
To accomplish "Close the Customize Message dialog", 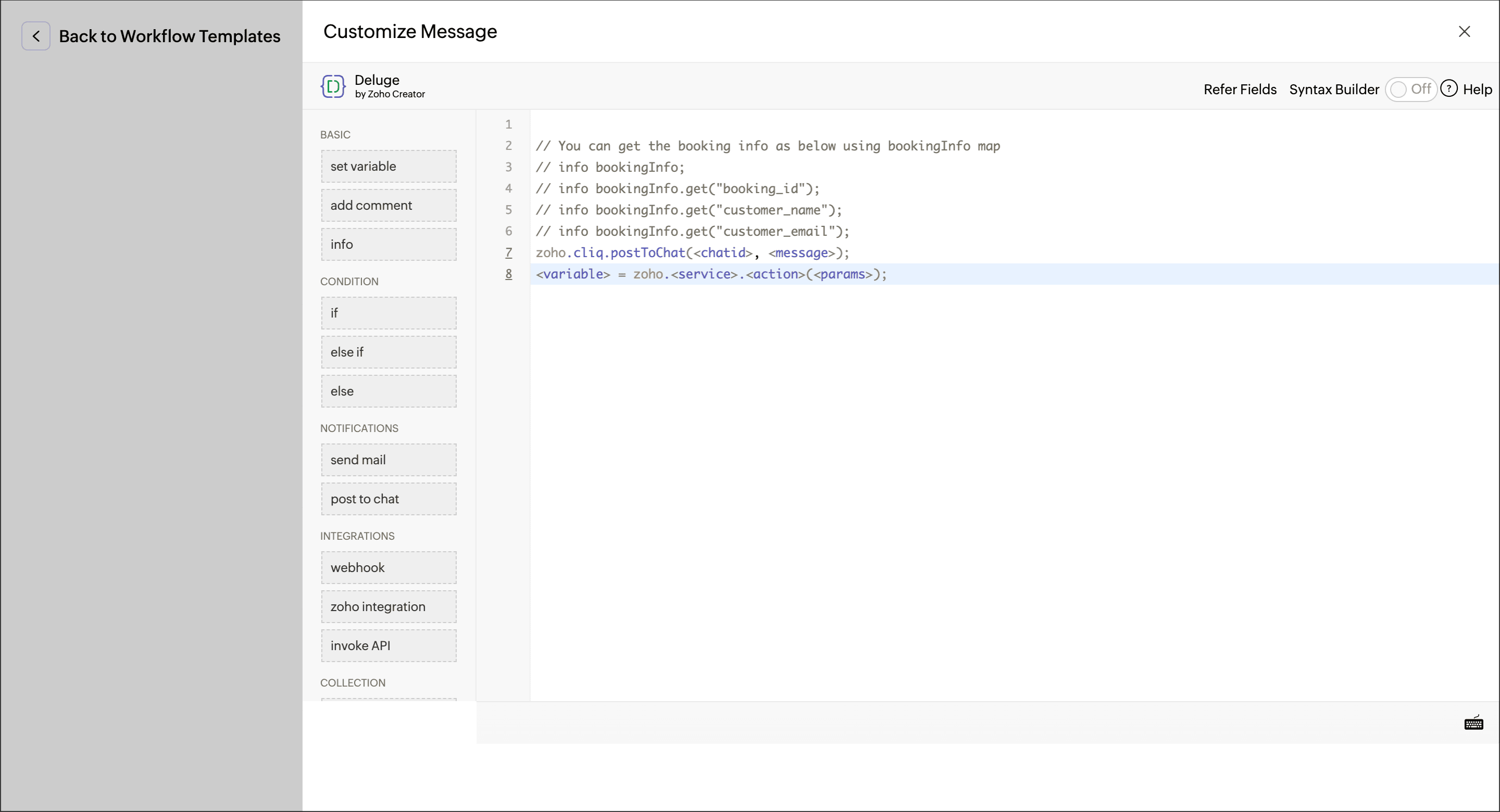I will pos(1464,31).
